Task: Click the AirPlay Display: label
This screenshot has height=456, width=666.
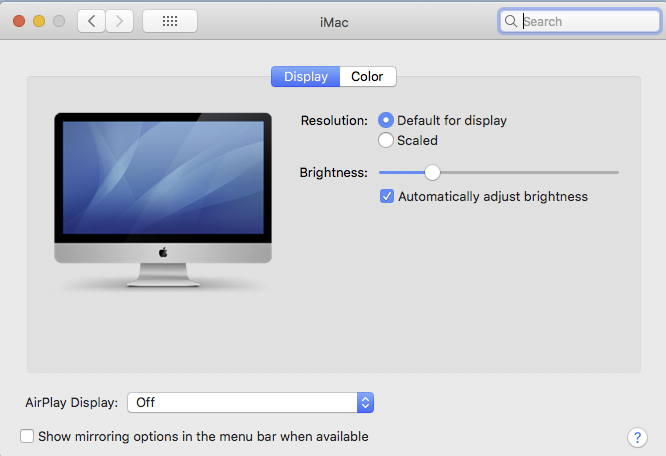Action: [71, 403]
